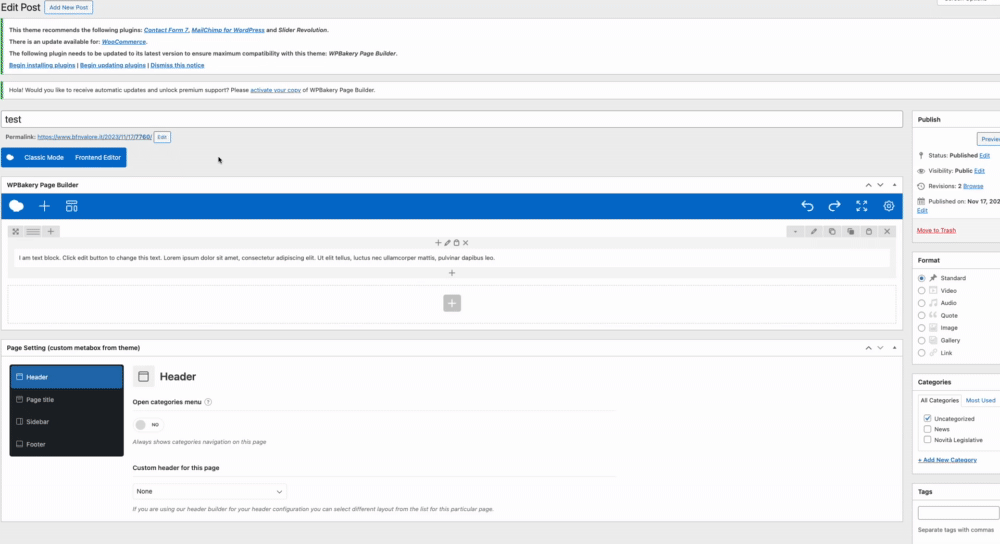Click the Header section title icon
Viewport: 1000px width, 544px height.
pyautogui.click(x=143, y=376)
